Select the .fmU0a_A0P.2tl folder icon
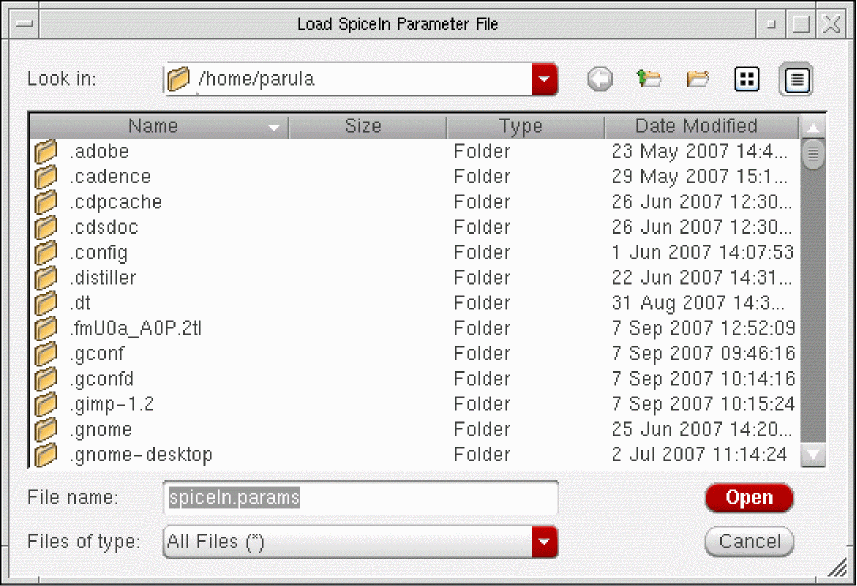The image size is (857, 586). [x=46, y=329]
